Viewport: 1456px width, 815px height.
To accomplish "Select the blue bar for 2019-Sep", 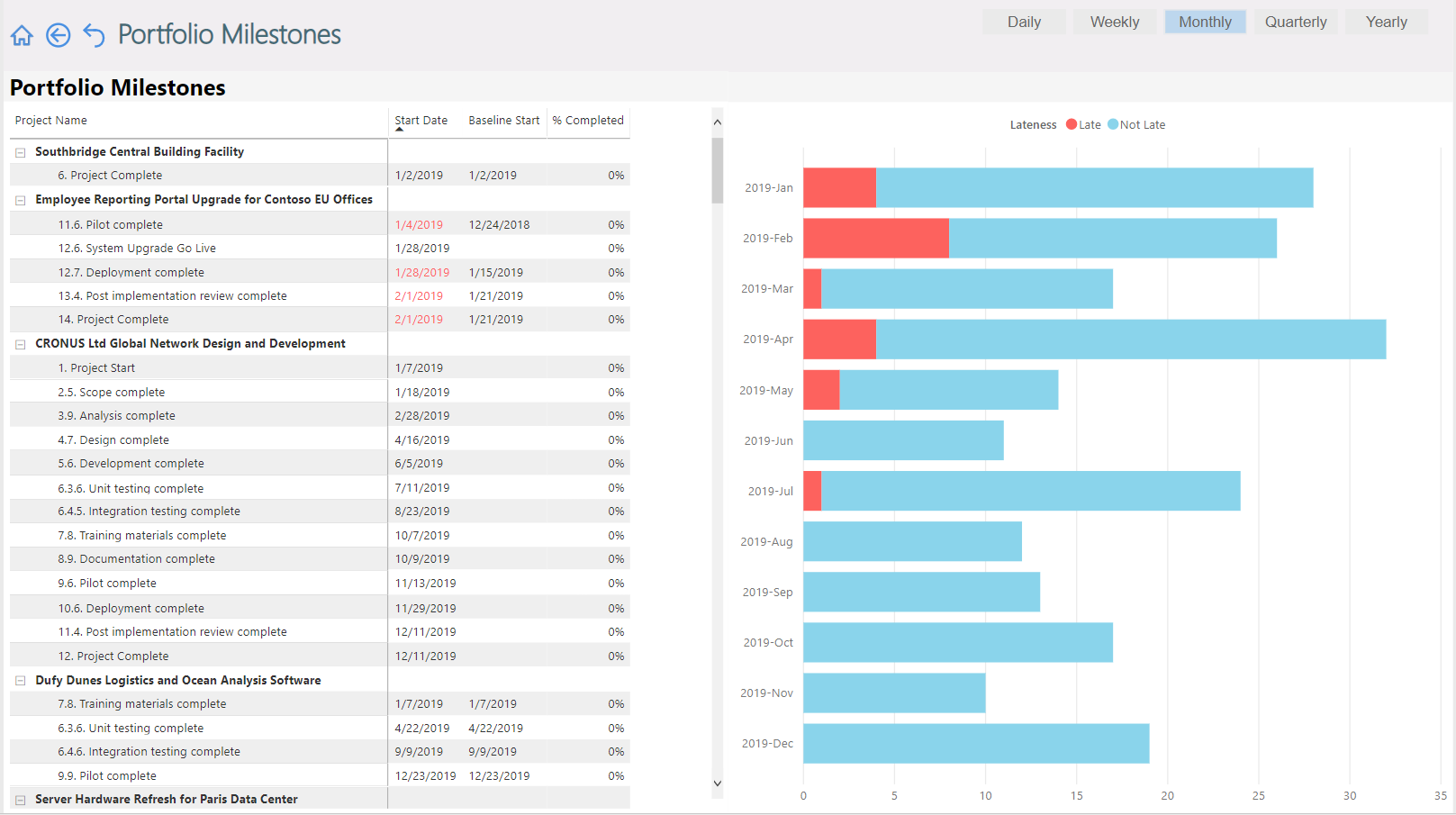I will pos(922,593).
